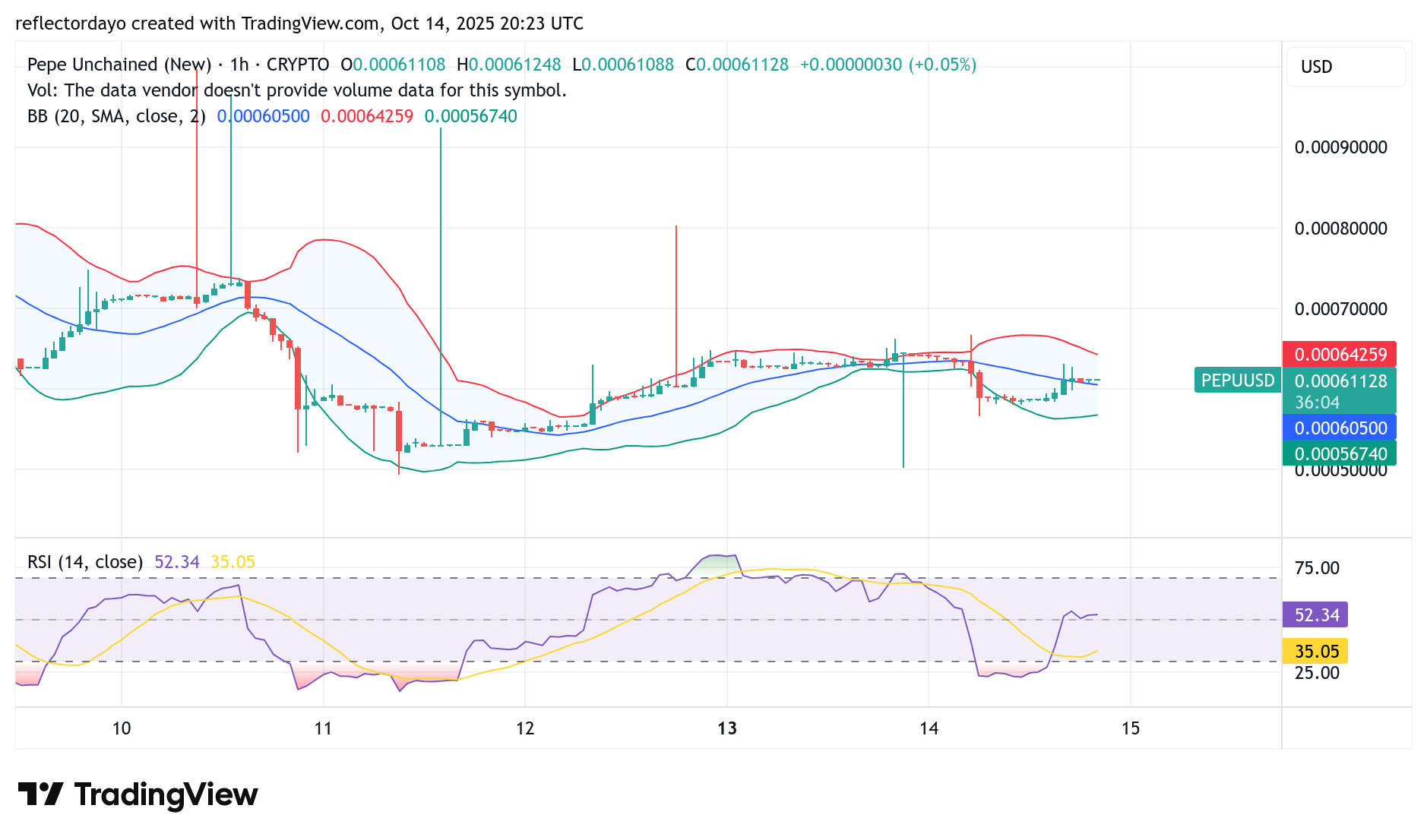Click the low value L0.00061088
Viewport: 1427px width, 840px height.
coord(623,65)
